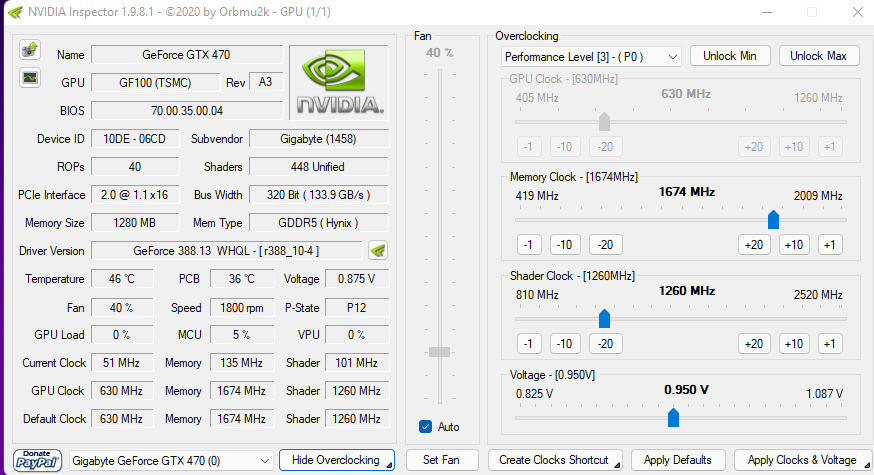874x475 pixels.
Task: Decrease Shader Clock by 1 MHz
Action: [528, 343]
